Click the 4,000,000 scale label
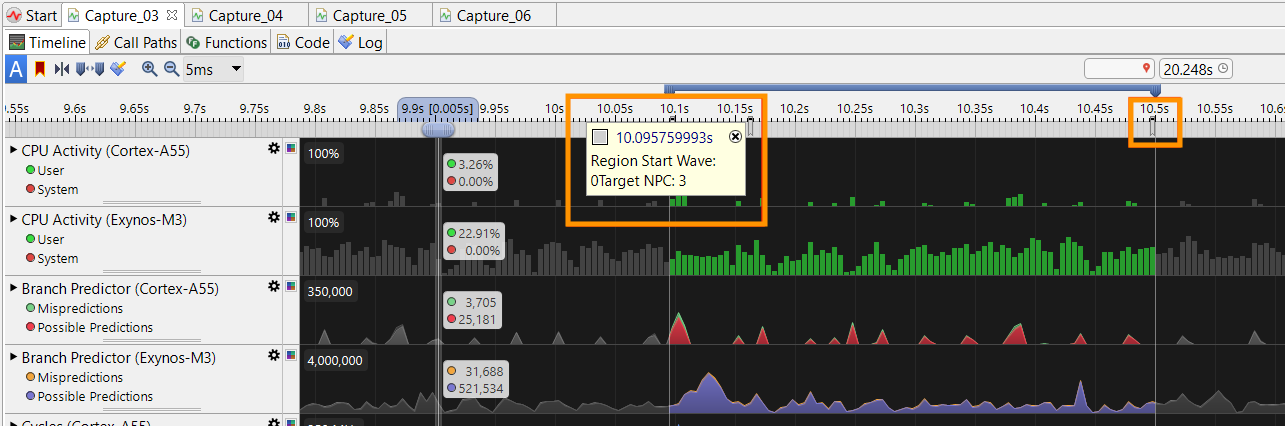Image resolution: width=1285 pixels, height=426 pixels. 336,360
